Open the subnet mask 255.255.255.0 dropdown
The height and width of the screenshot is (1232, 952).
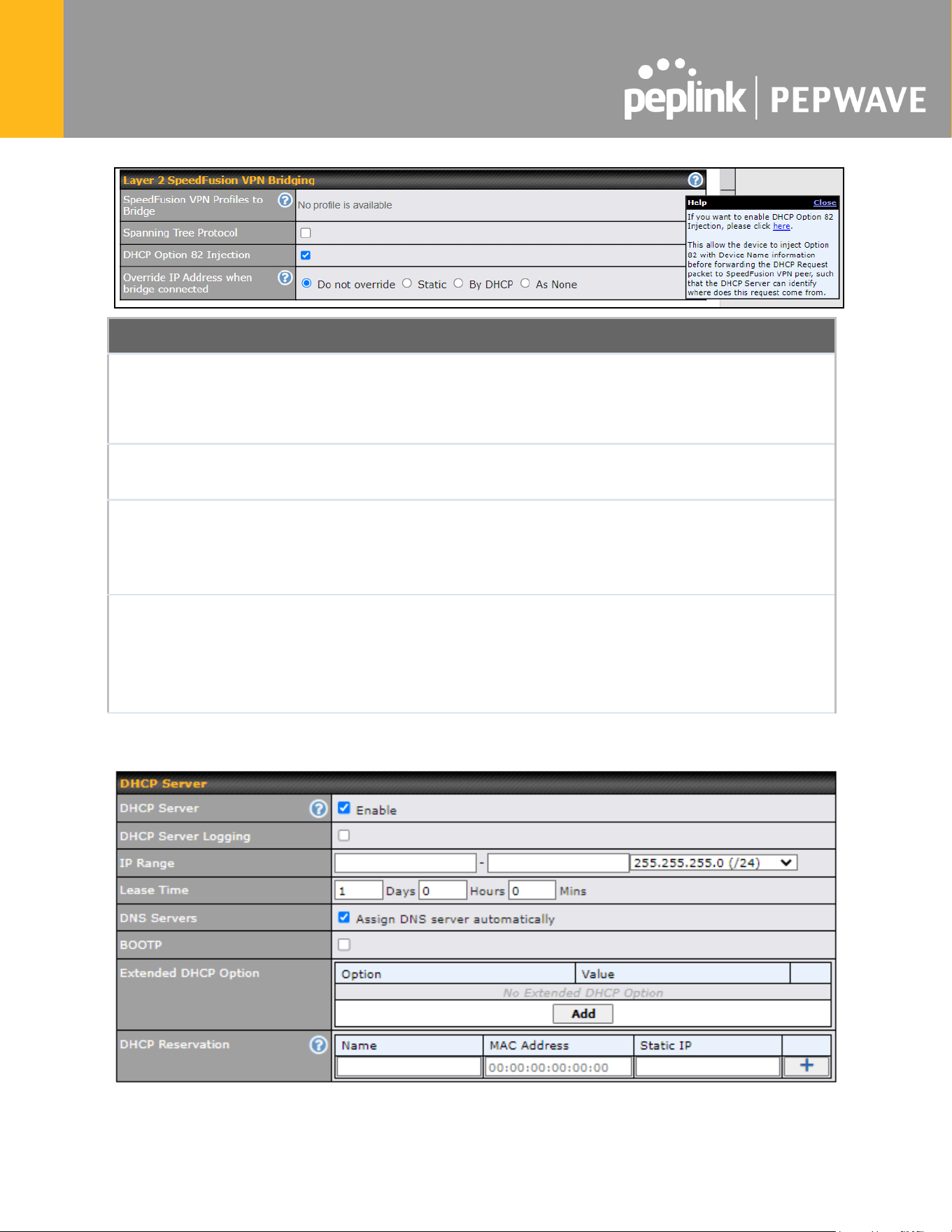(713, 863)
